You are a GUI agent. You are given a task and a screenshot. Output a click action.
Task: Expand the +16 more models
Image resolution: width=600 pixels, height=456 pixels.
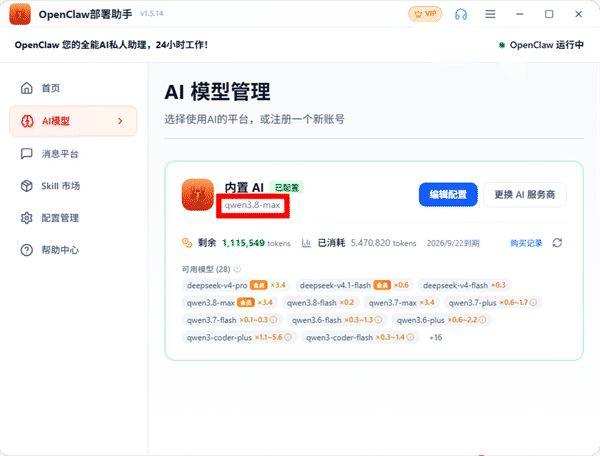point(435,337)
